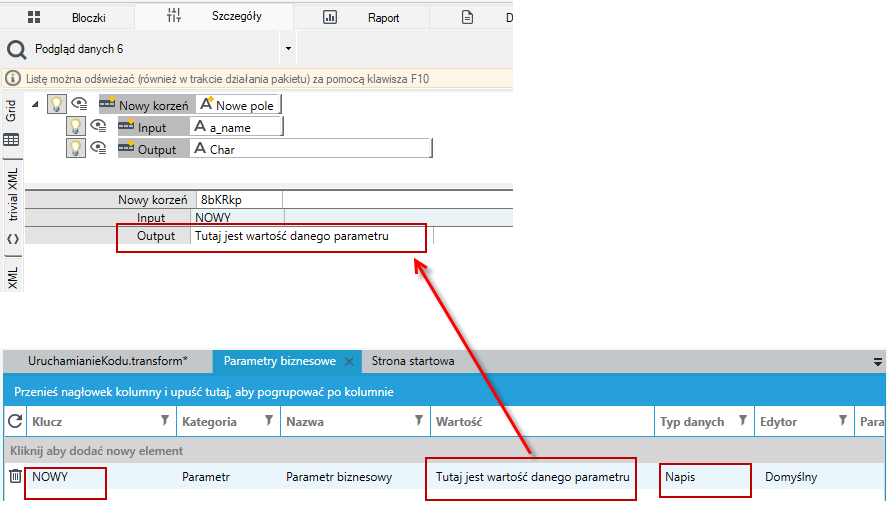This screenshot has height=517, width=887.
Task: Open the Nazwa column filter
Action: coord(419,420)
